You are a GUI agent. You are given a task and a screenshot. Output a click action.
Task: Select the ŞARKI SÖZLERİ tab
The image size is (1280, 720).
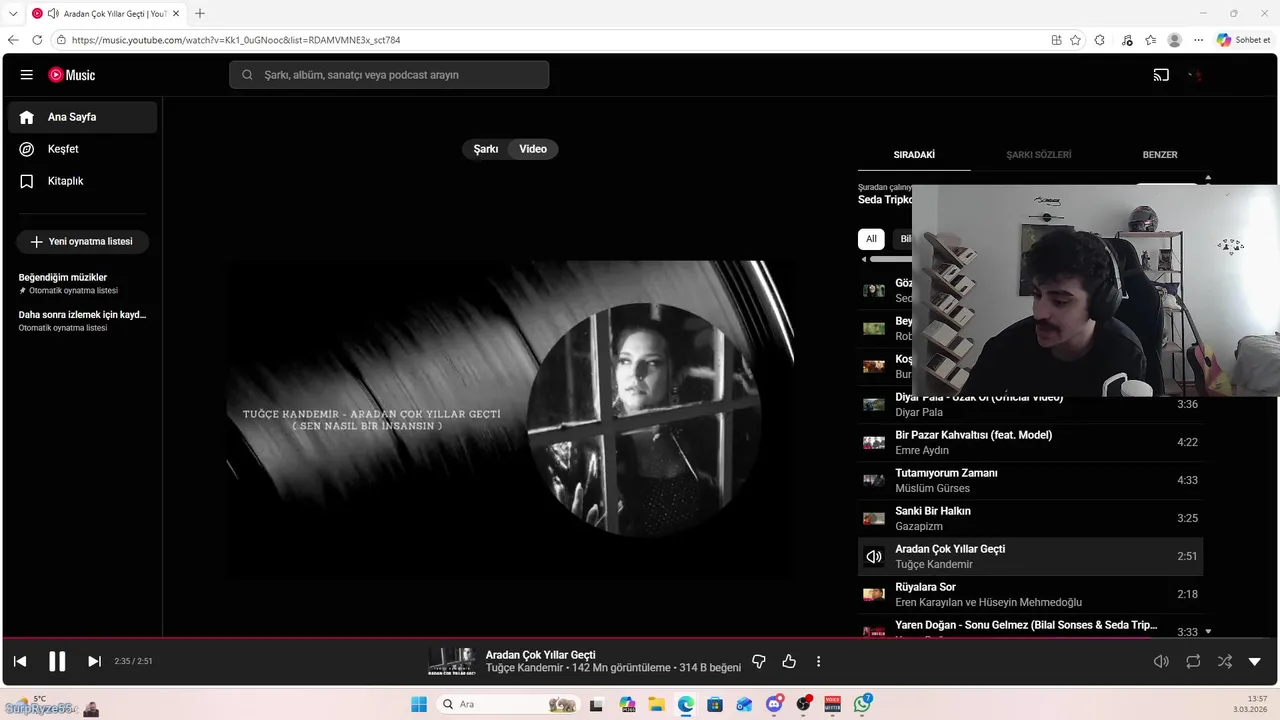coord(1038,155)
